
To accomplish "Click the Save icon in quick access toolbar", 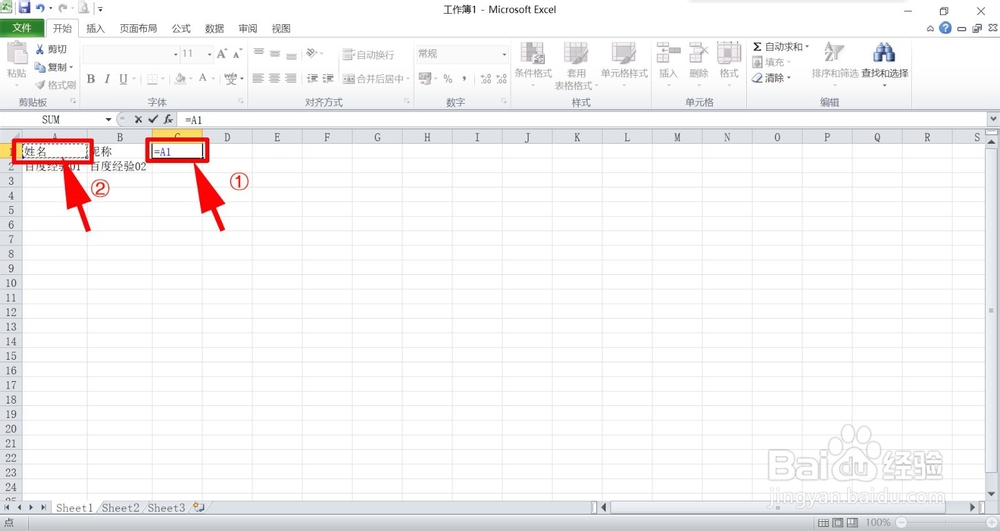I will [x=24, y=8].
